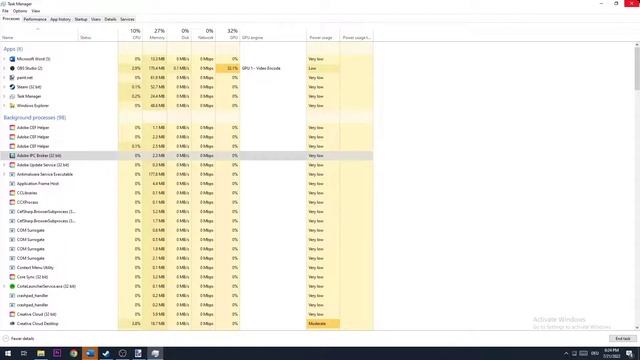Click the Task Manager process icon

[x=12, y=96]
